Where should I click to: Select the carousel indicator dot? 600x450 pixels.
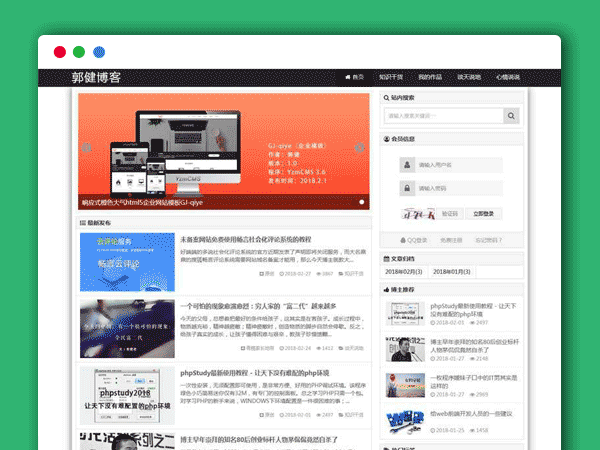pos(361,201)
